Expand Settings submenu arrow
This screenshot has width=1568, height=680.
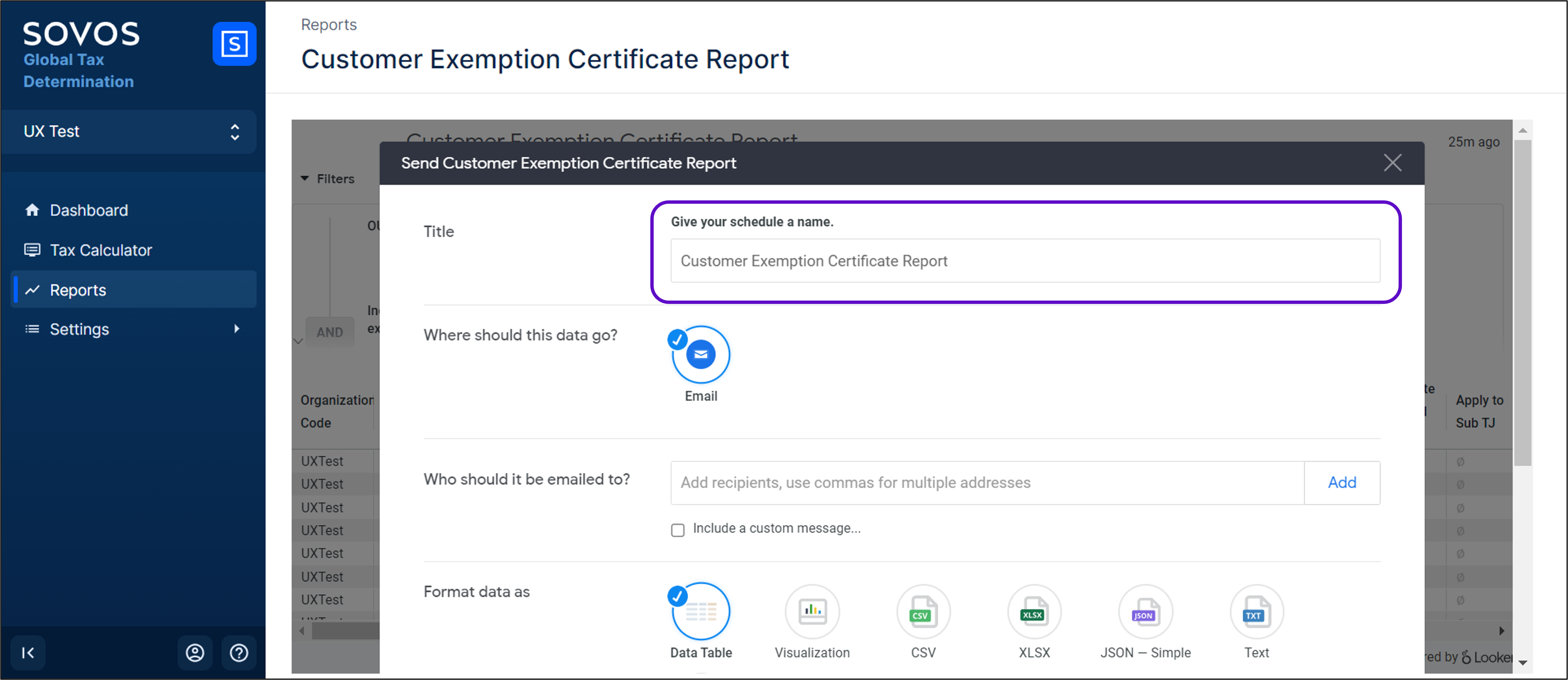[237, 329]
